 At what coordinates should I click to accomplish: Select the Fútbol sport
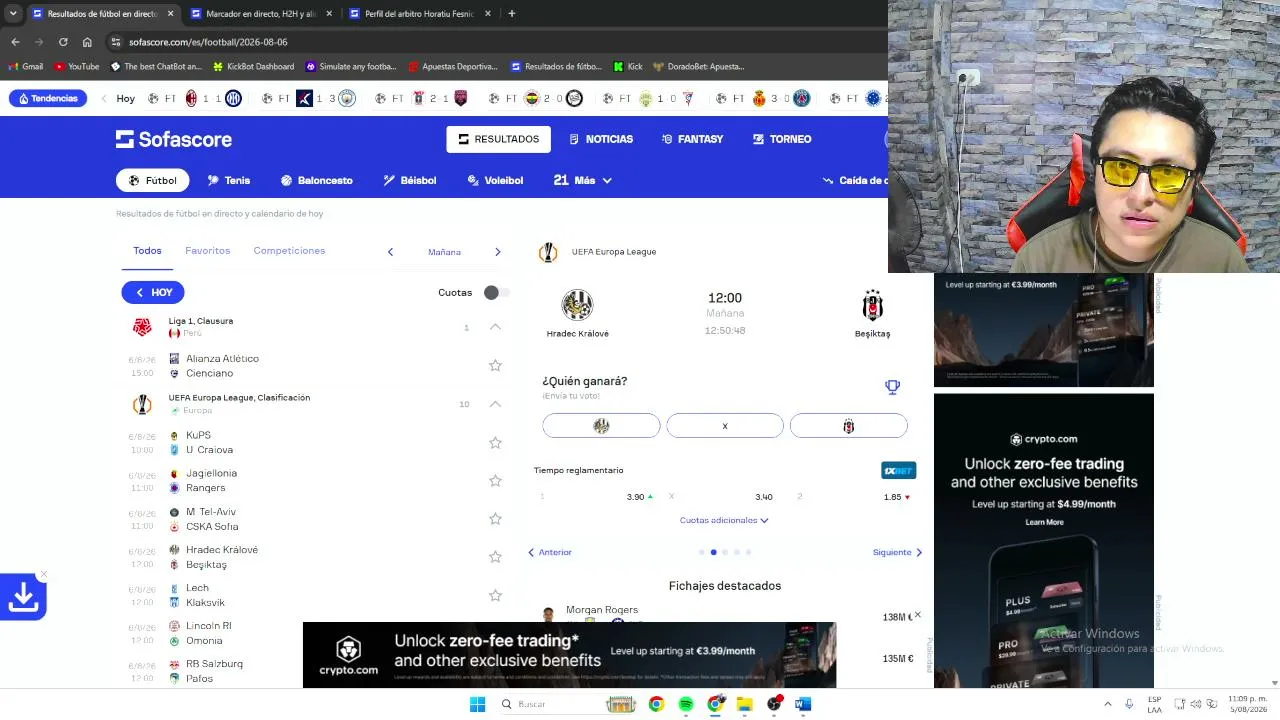click(153, 180)
